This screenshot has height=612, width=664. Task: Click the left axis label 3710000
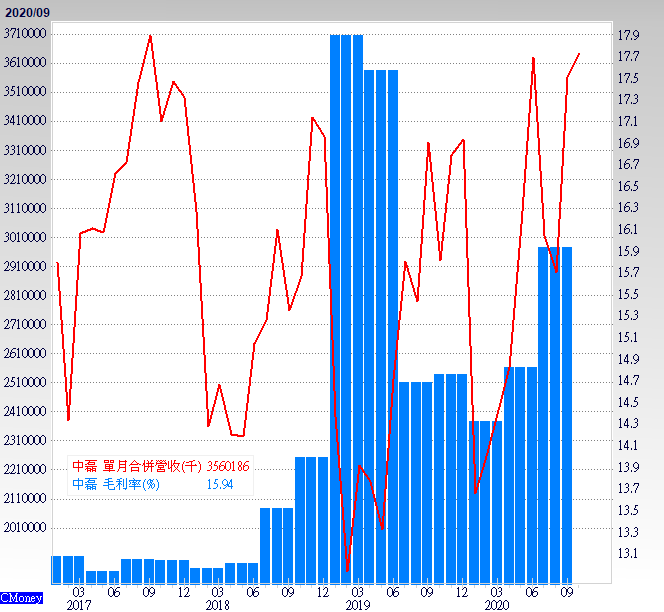tap(25, 33)
